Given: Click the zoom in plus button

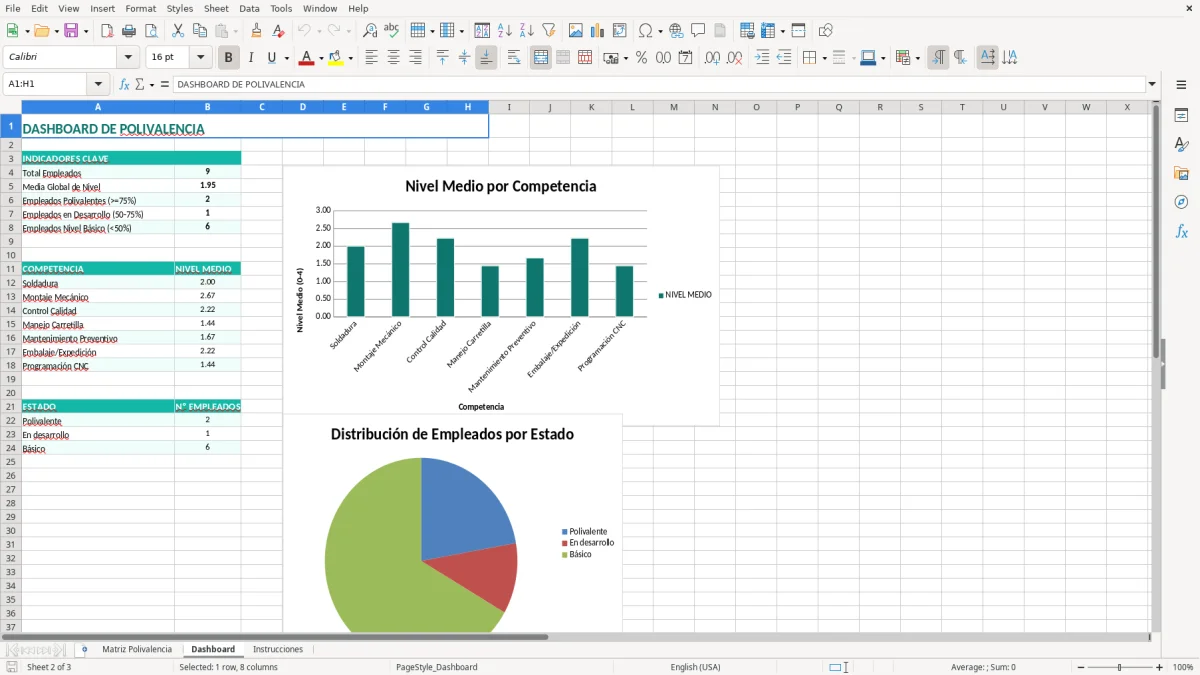Looking at the screenshot, I should [x=1160, y=667].
